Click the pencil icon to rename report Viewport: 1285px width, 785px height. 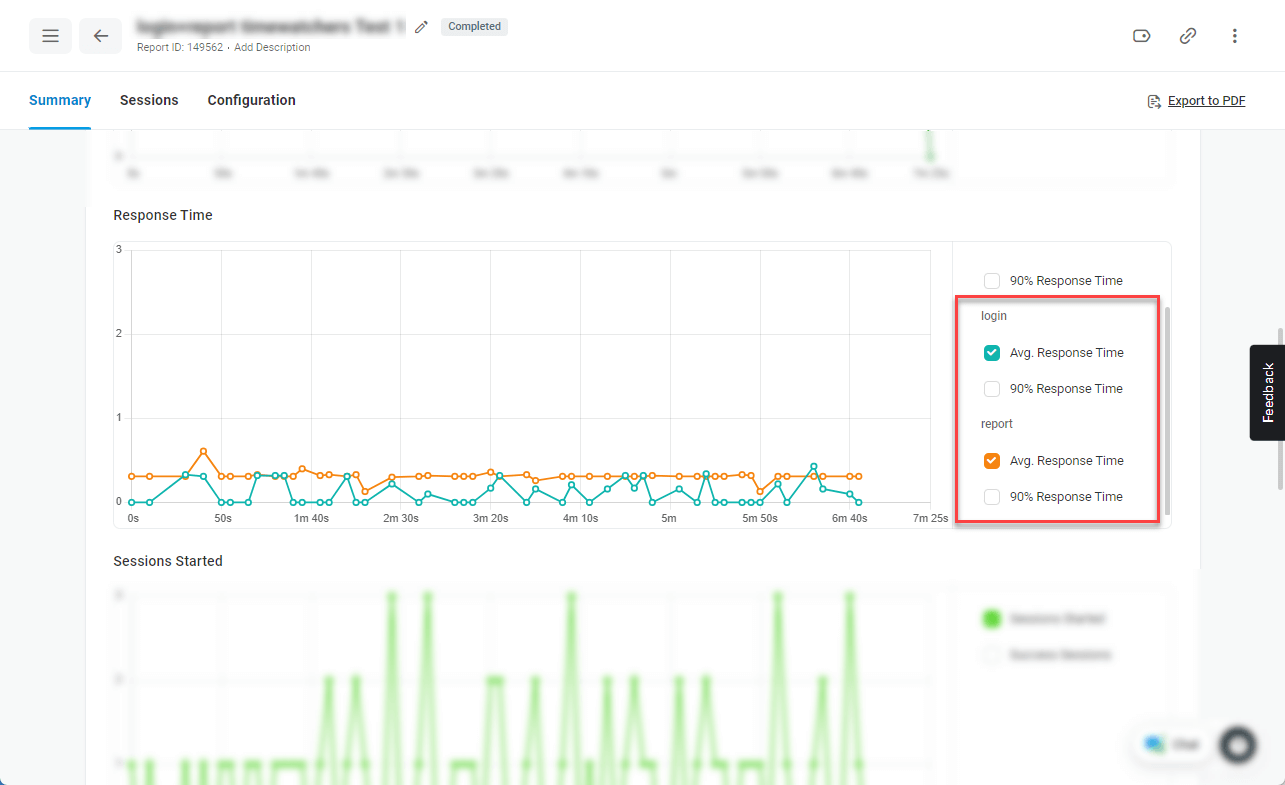(421, 28)
